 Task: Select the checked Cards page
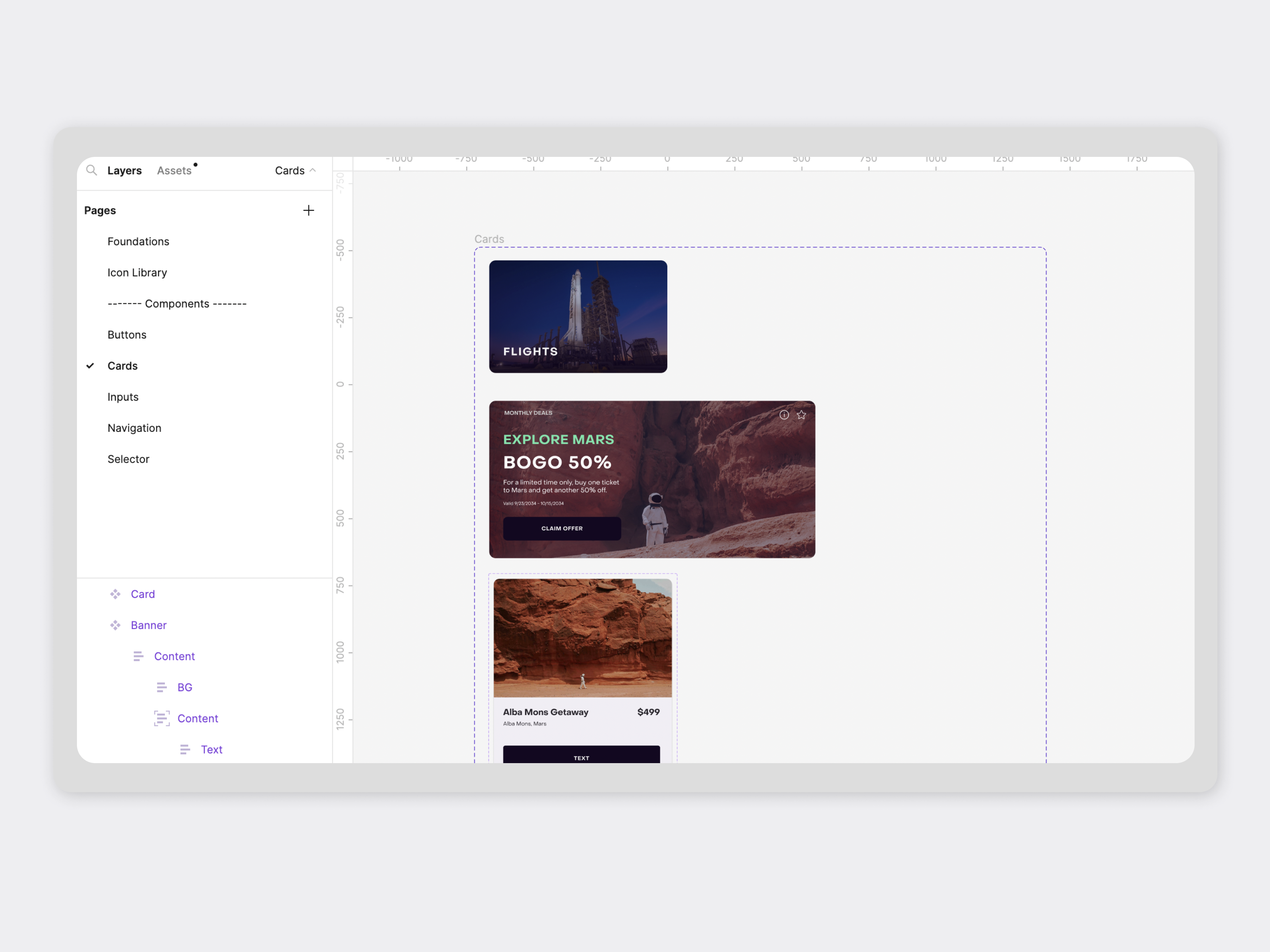coord(122,366)
